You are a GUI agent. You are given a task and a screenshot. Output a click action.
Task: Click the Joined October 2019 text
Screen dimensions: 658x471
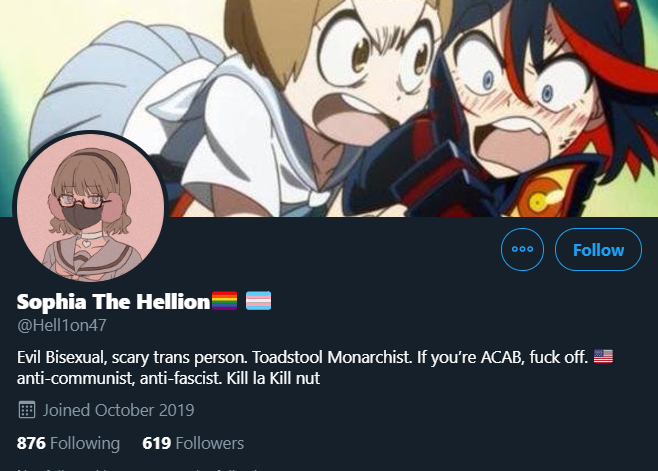tap(118, 410)
